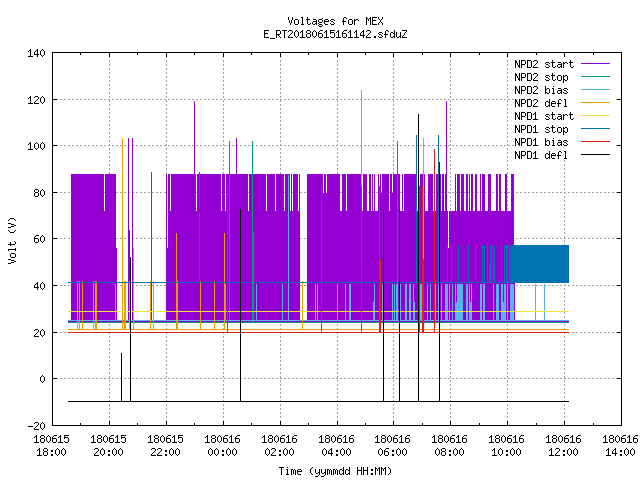Image resolution: width=640 pixels, height=480 pixels.
Task: Click the y-axis tick value 0
Action: (x=42, y=379)
